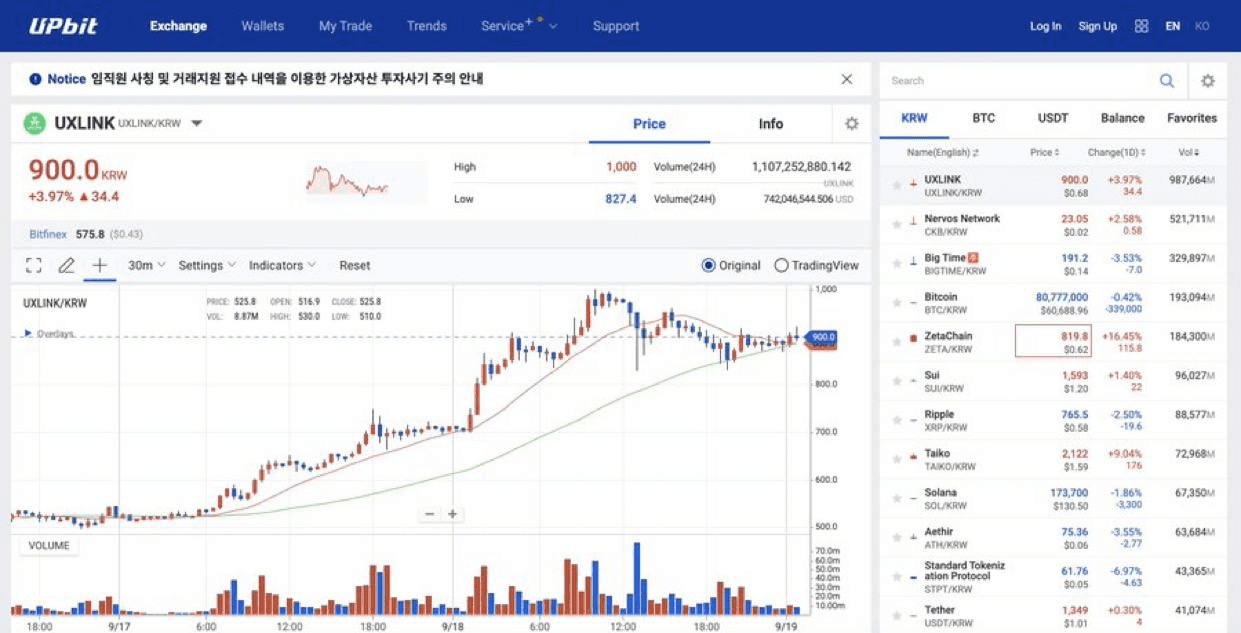This screenshot has width=1241, height=633.
Task: Open the Wallets menu
Action: 263,26
